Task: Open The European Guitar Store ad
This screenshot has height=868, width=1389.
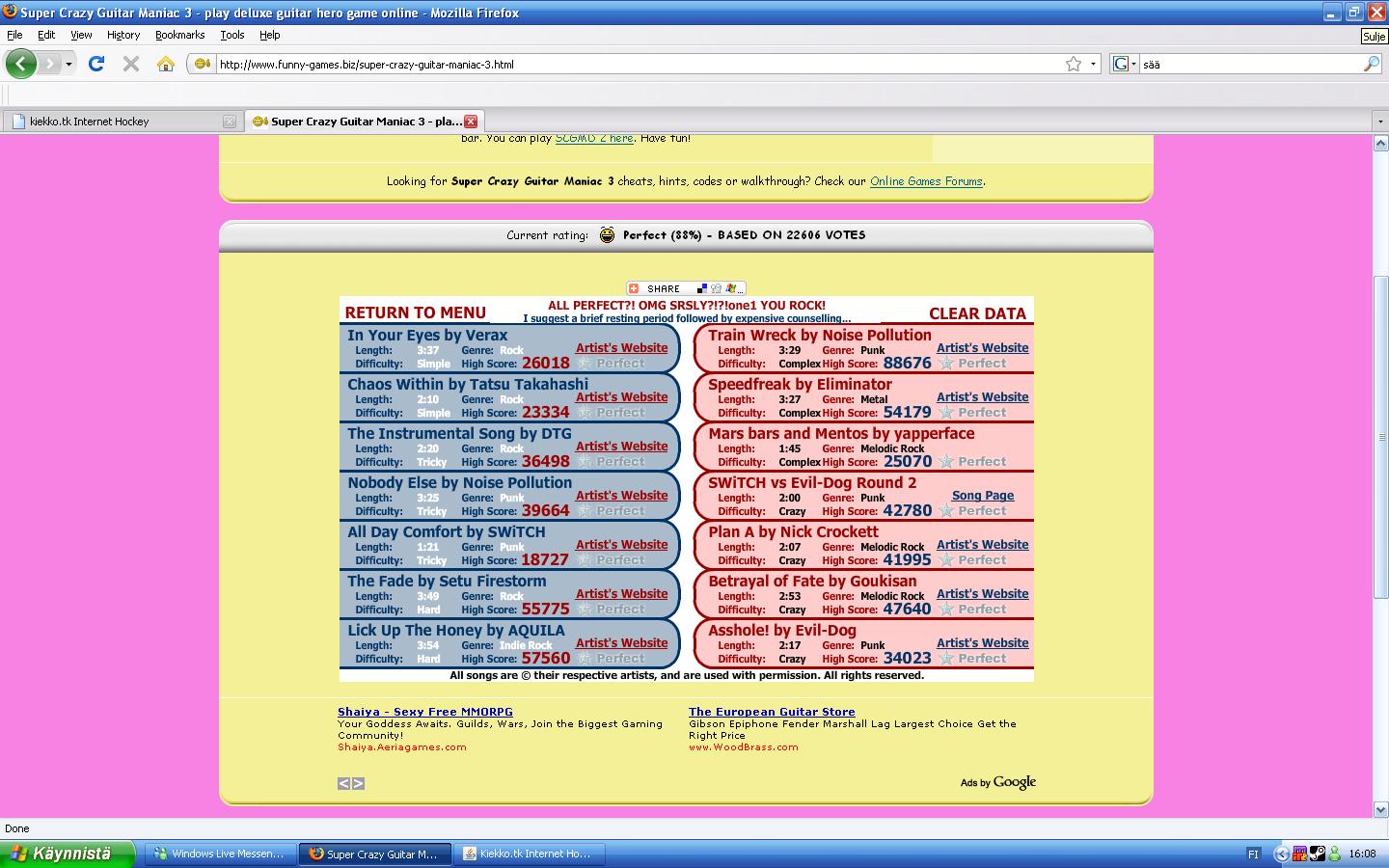Action: pyautogui.click(x=772, y=712)
